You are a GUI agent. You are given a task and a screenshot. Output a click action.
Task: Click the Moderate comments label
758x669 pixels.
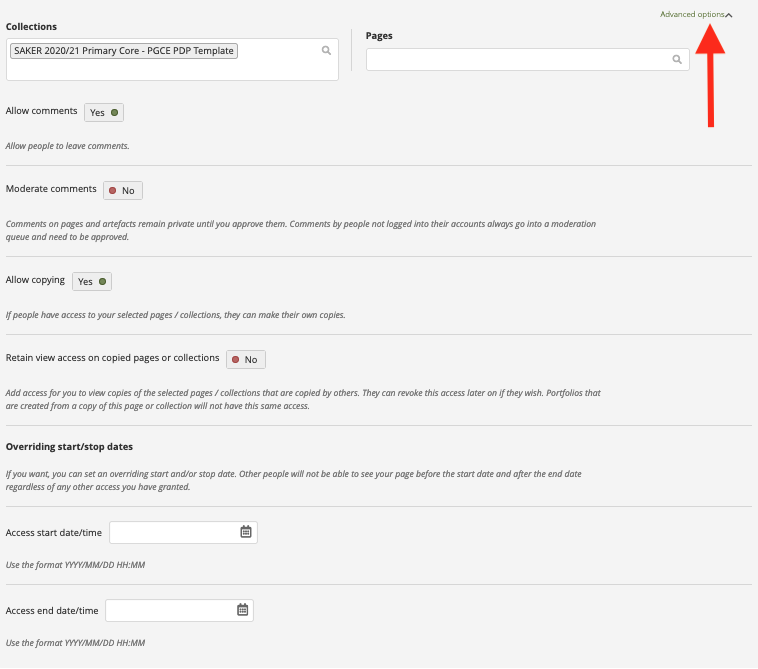pos(51,189)
